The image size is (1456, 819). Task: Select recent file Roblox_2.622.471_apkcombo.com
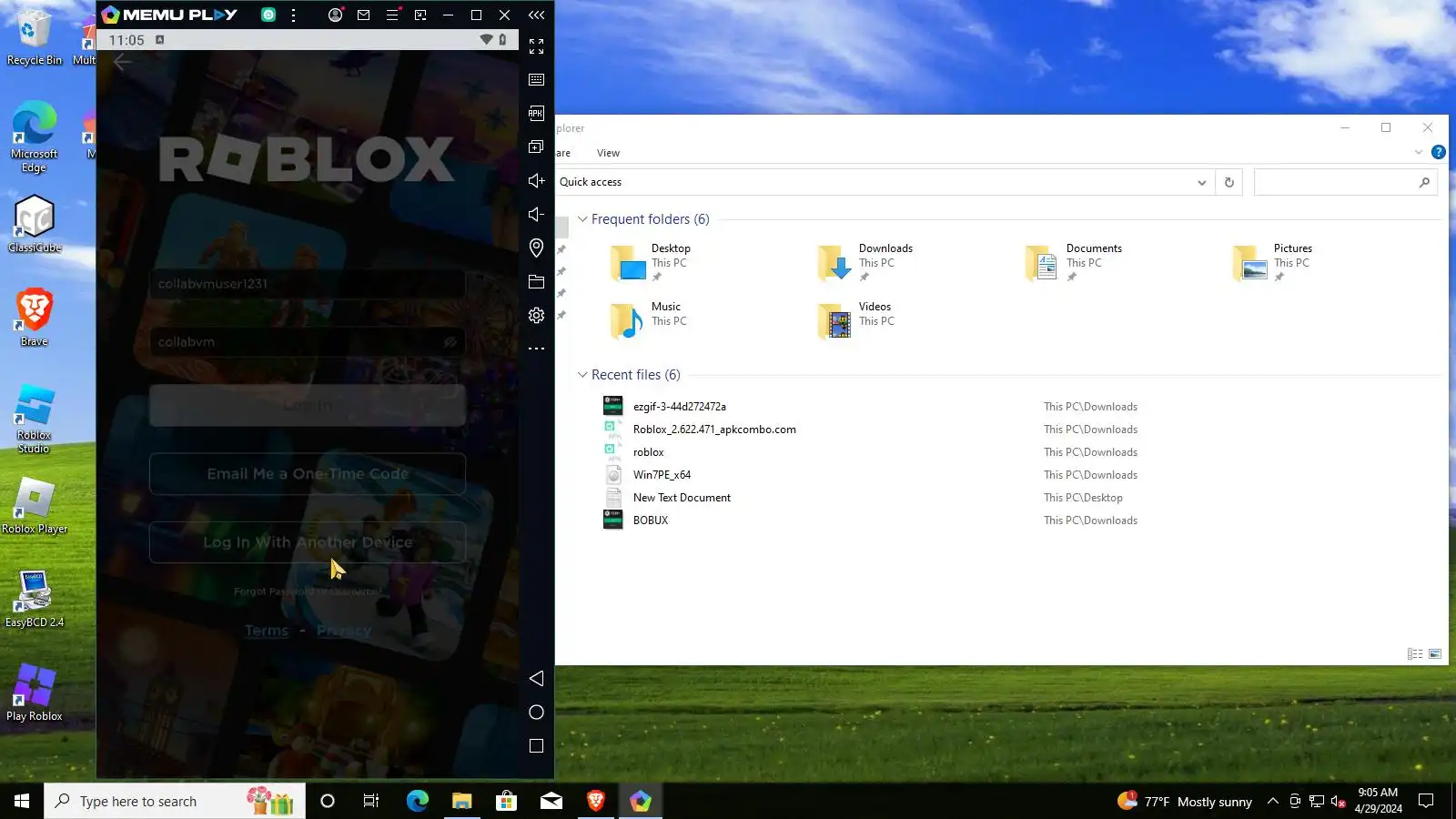click(x=714, y=430)
